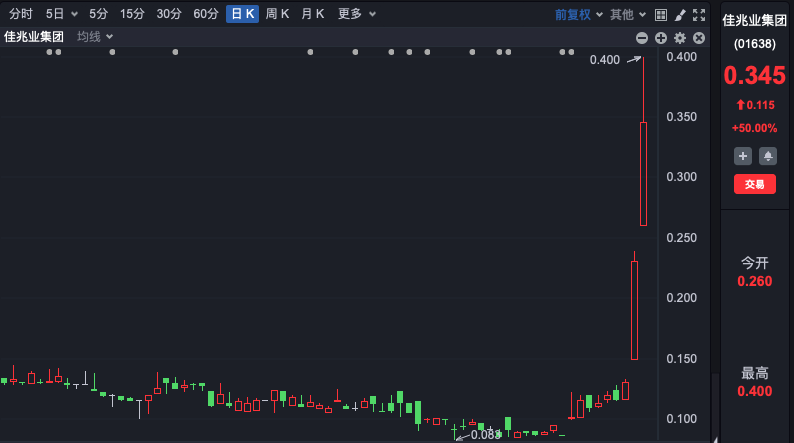794x443 pixels.
Task: Open the 更多 timeframes dropdown
Action: [357, 14]
